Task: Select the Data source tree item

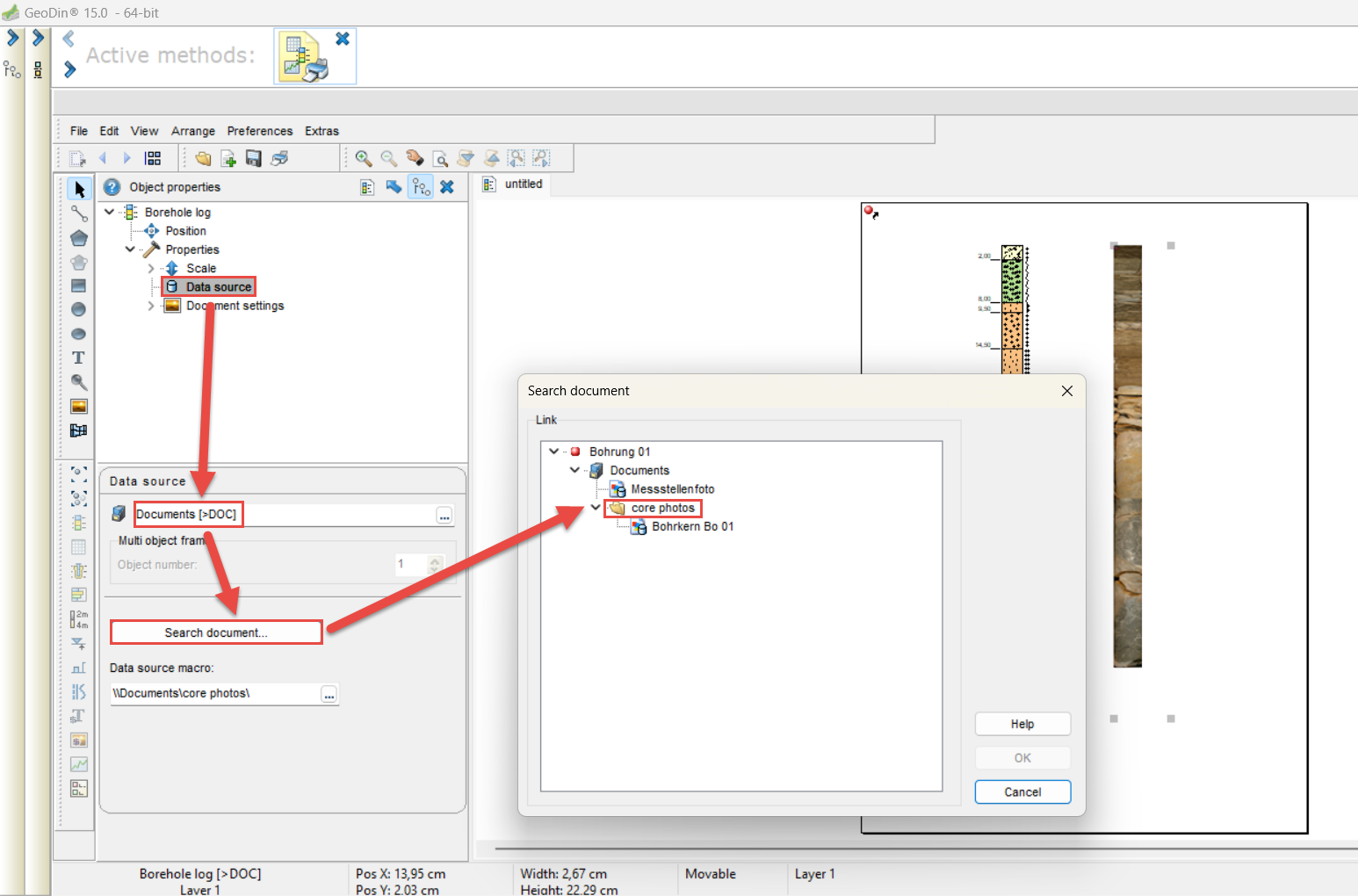Action: pyautogui.click(x=219, y=287)
